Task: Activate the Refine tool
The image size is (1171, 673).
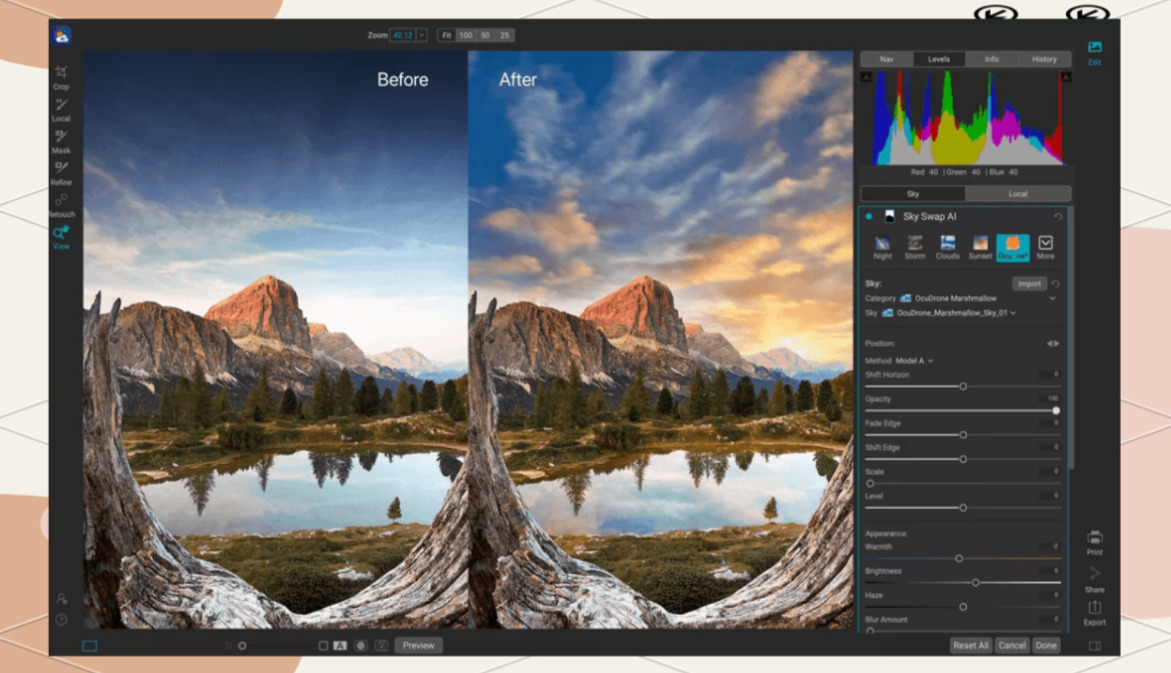Action: pos(61,173)
